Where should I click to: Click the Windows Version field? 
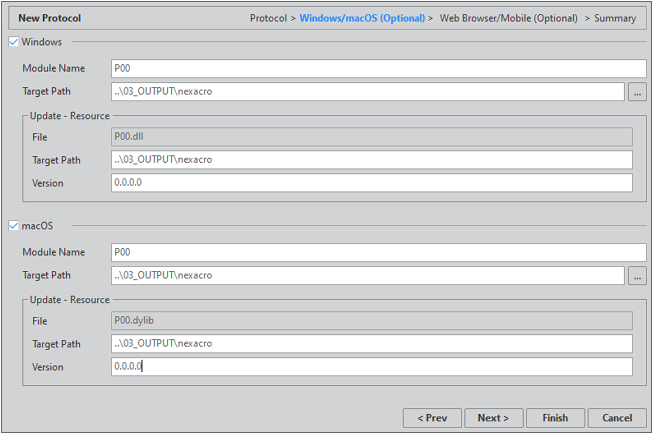[371, 183]
